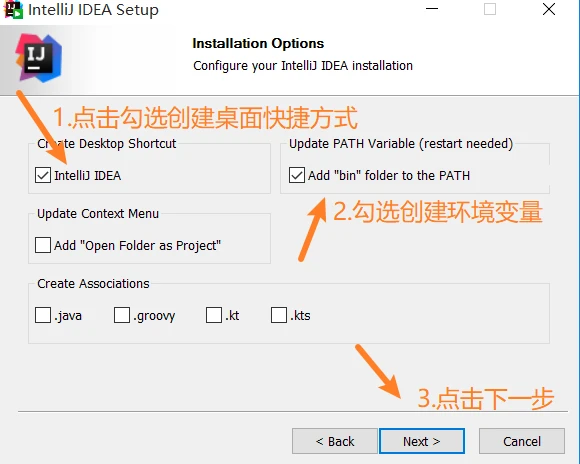
Task: Minimize the Setup window
Action: pyautogui.click(x=432, y=9)
